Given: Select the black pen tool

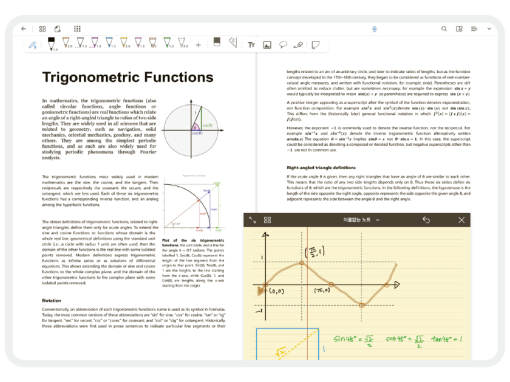Looking at the screenshot, I should coord(51,44).
